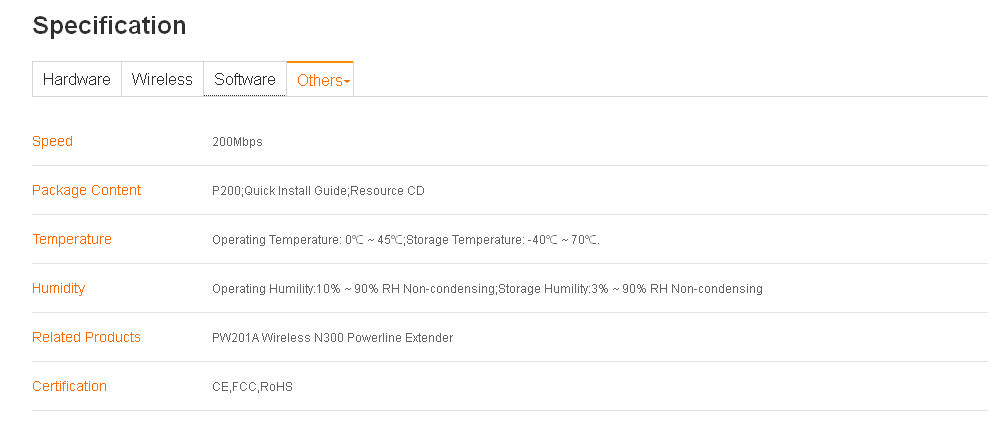Click the Speed row label
This screenshot has width=988, height=439.
point(52,142)
